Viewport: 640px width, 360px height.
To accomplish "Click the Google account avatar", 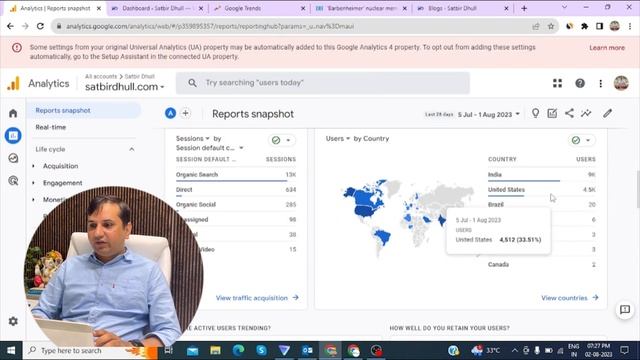I will coord(621,83).
